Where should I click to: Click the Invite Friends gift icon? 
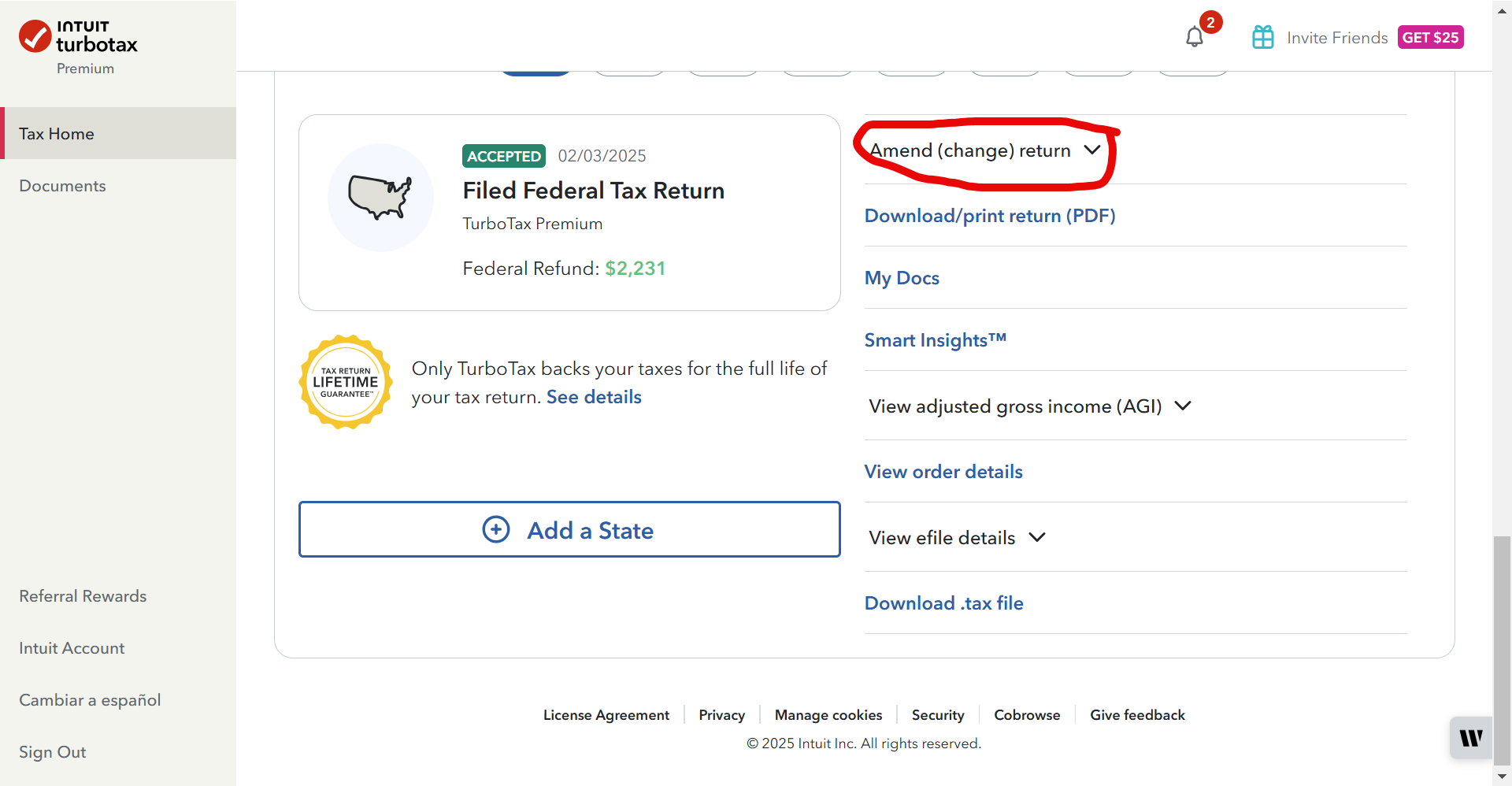coord(1262,37)
